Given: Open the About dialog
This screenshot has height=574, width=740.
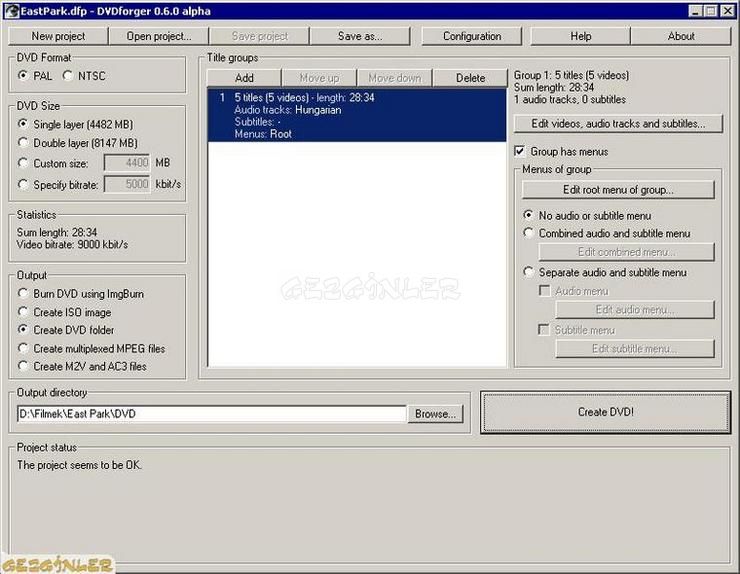Looking at the screenshot, I should (x=681, y=36).
